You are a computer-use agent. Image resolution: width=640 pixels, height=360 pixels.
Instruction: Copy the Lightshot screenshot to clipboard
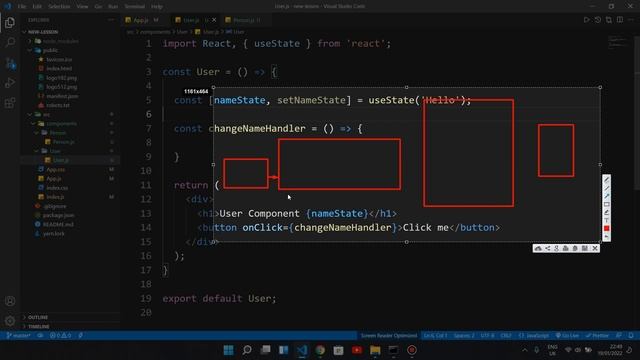pos(575,248)
